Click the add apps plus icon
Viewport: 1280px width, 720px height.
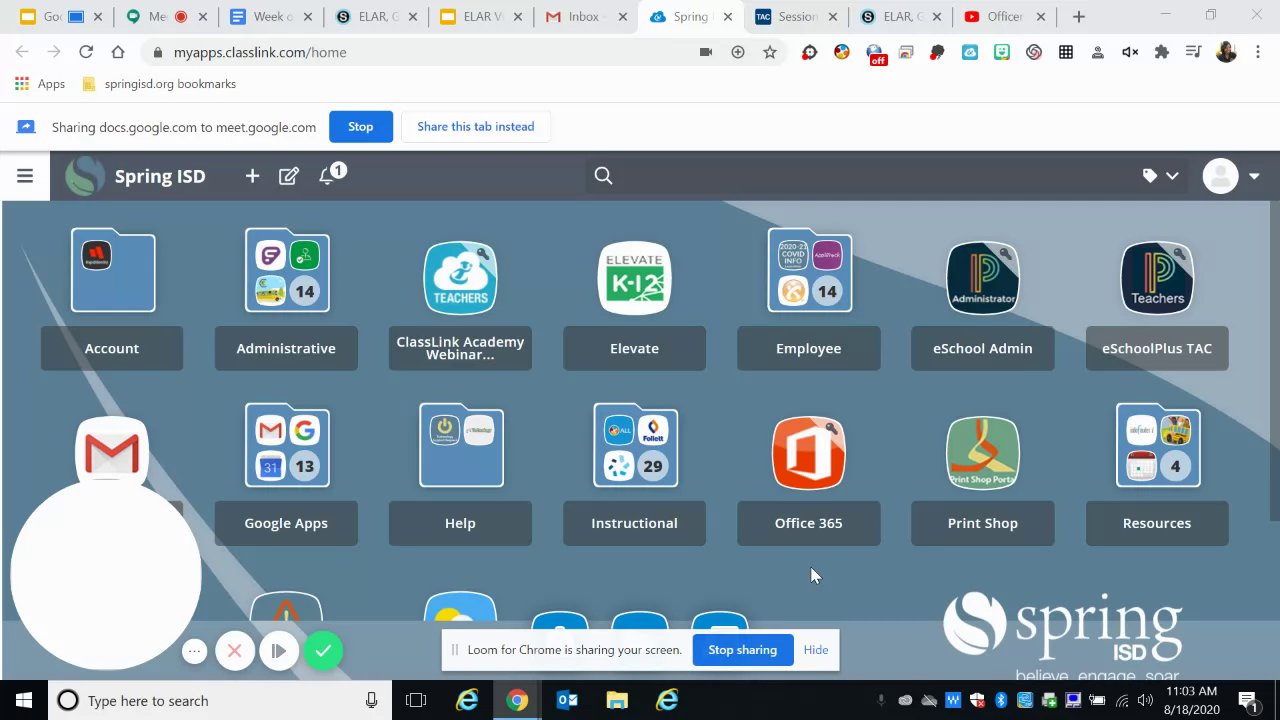pyautogui.click(x=252, y=176)
